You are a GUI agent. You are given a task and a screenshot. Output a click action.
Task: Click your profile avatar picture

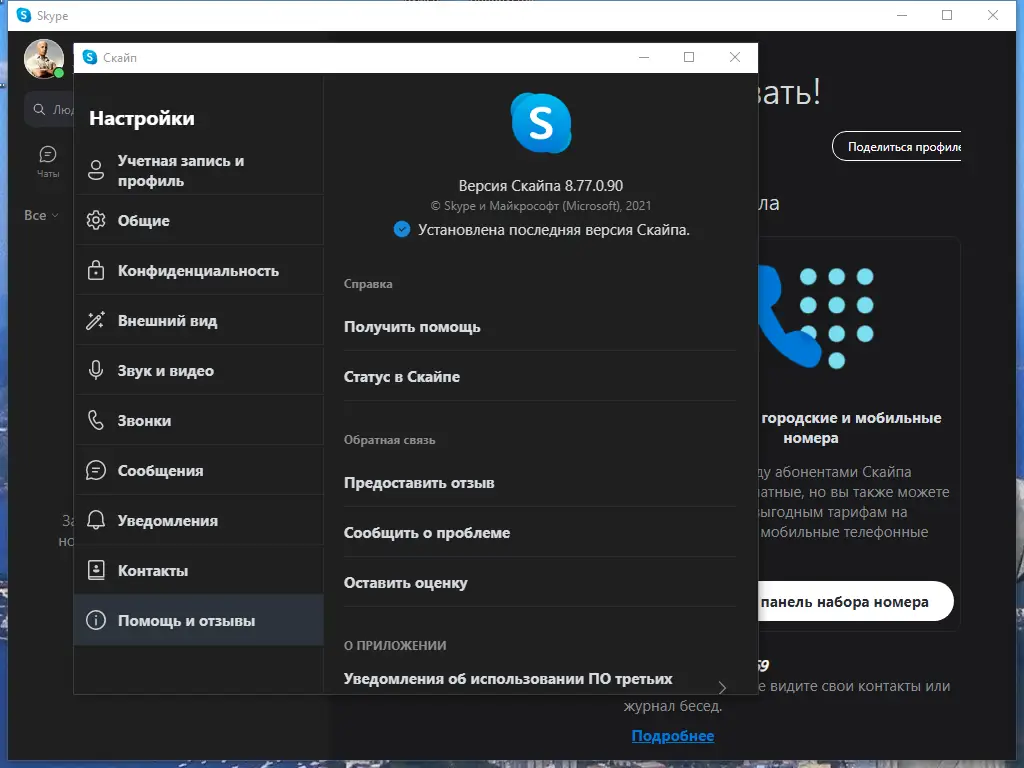(44, 58)
